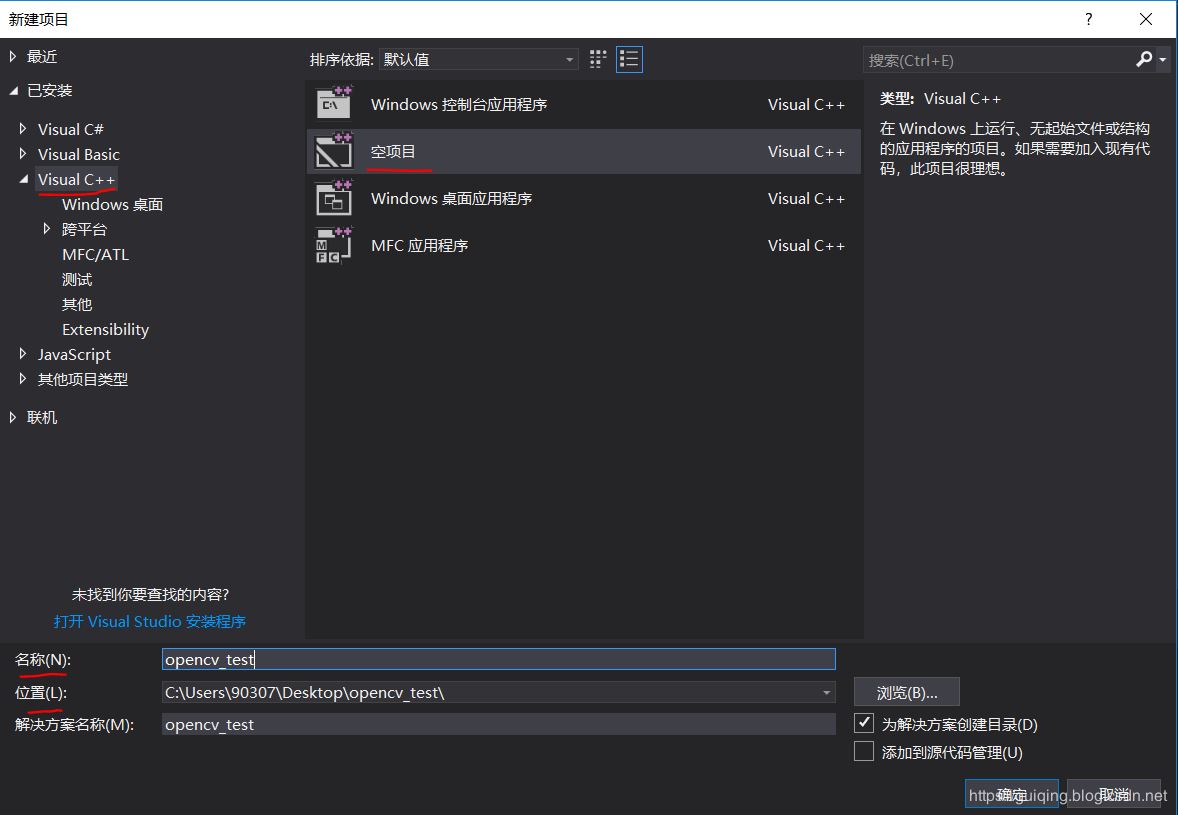
Task: Click the search magnifier icon
Action: (1143, 59)
